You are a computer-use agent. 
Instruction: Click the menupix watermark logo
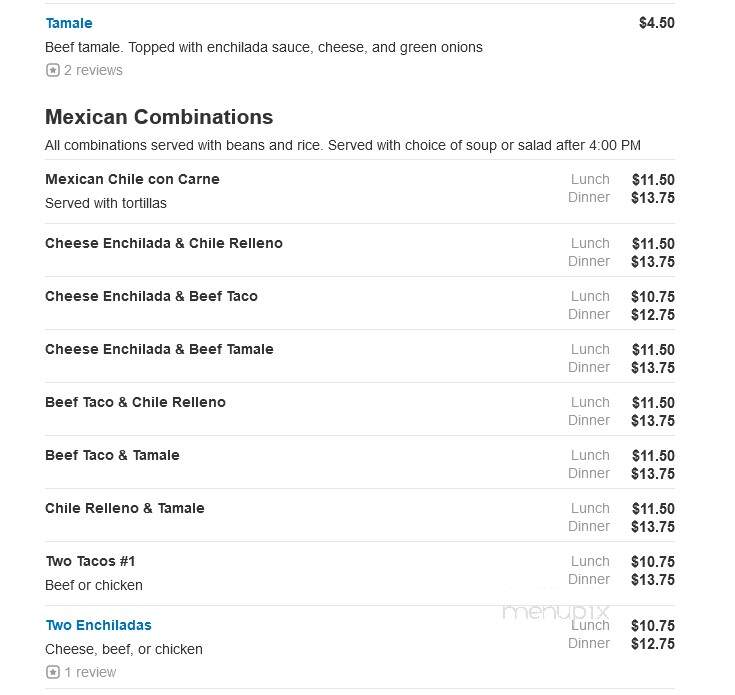[x=555, y=611]
